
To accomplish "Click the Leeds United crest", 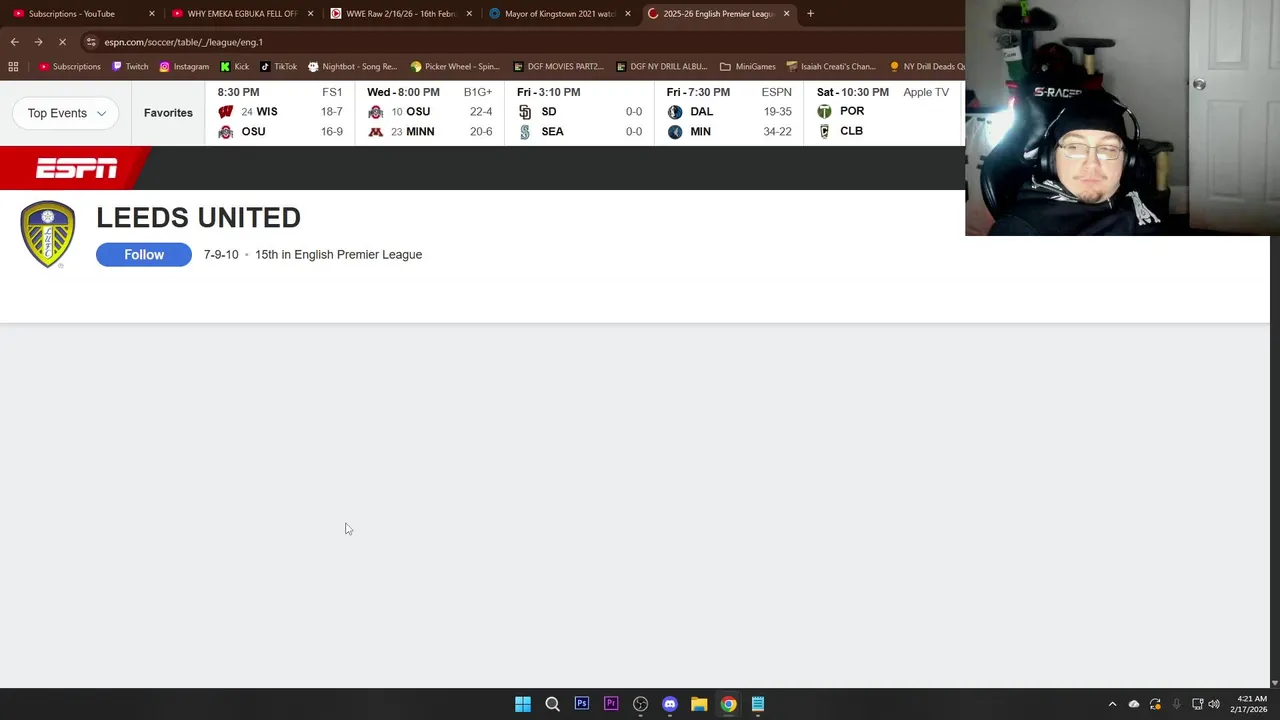I will click(x=48, y=234).
